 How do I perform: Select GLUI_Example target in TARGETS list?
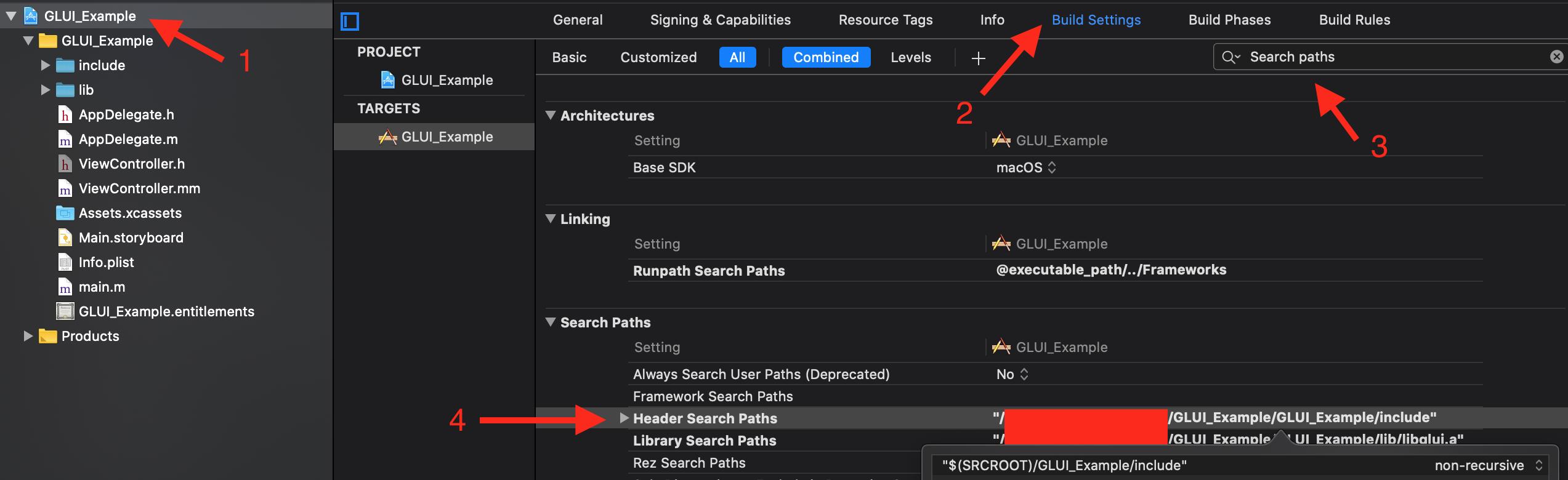(434, 137)
